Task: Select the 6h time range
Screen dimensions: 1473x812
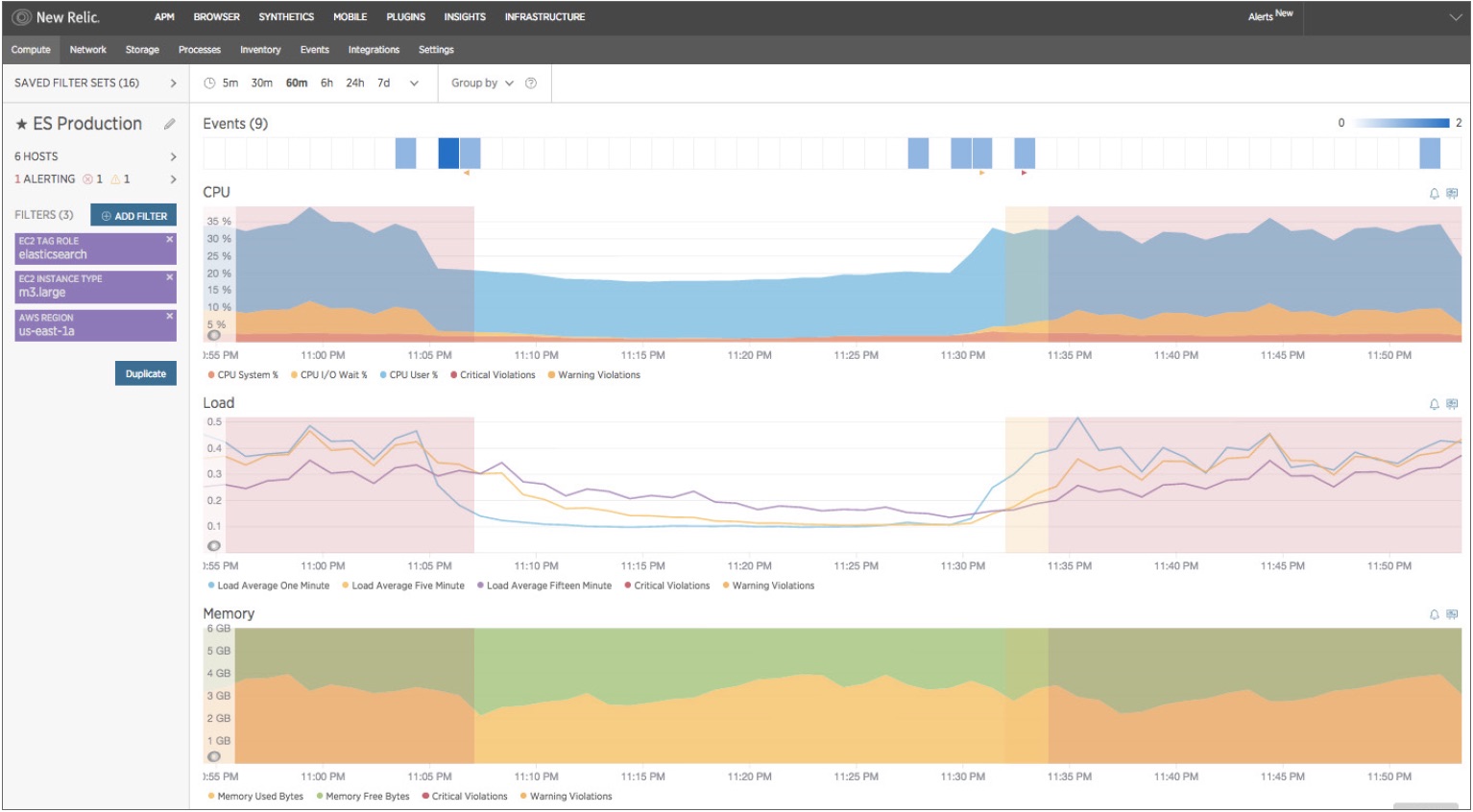Action: (326, 84)
